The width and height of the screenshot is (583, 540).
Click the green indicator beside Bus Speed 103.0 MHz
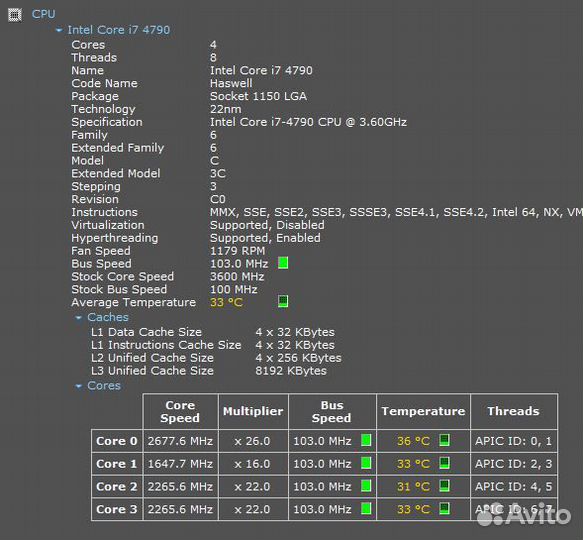coord(283,263)
